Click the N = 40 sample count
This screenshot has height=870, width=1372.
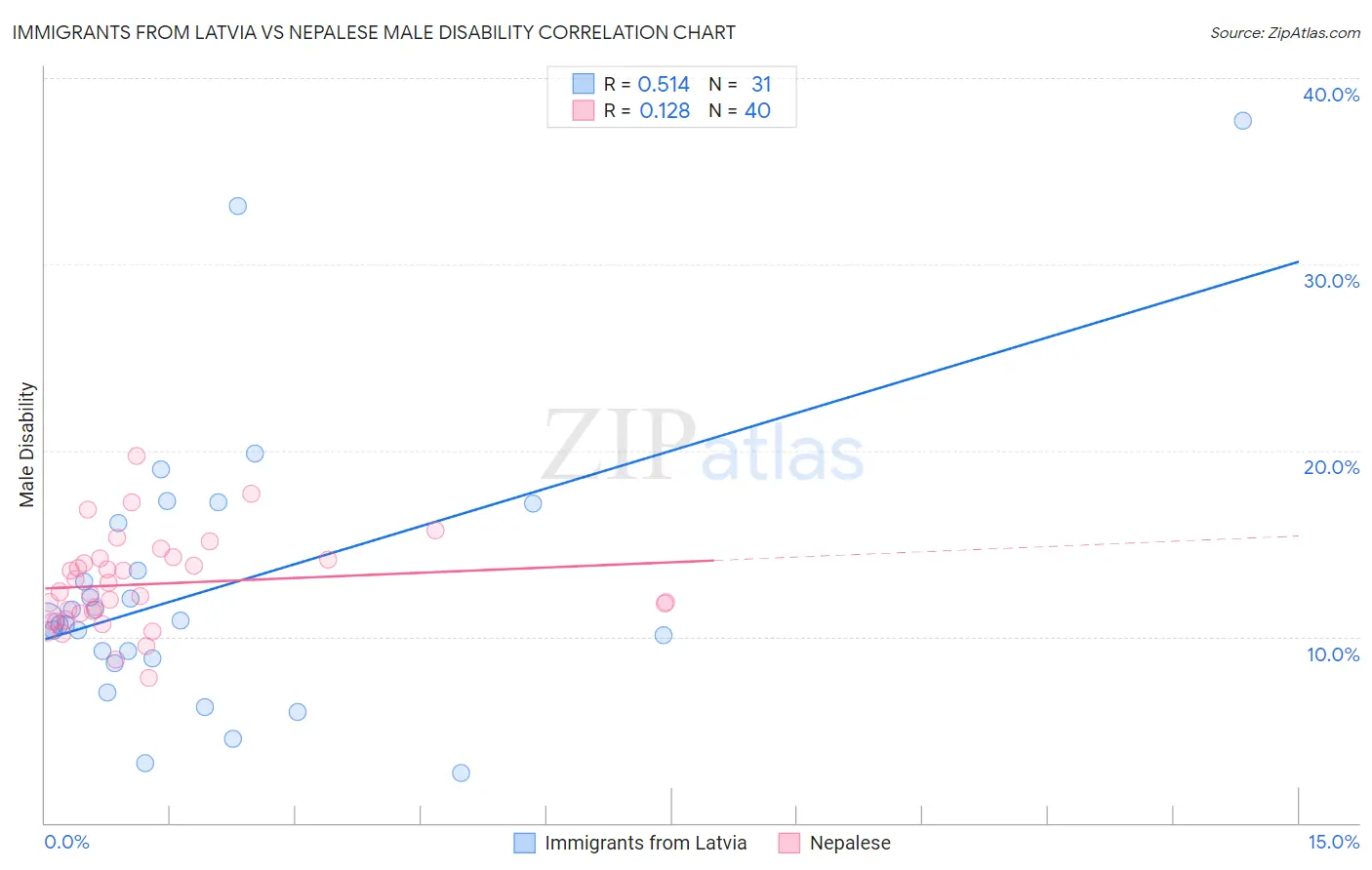740,110
